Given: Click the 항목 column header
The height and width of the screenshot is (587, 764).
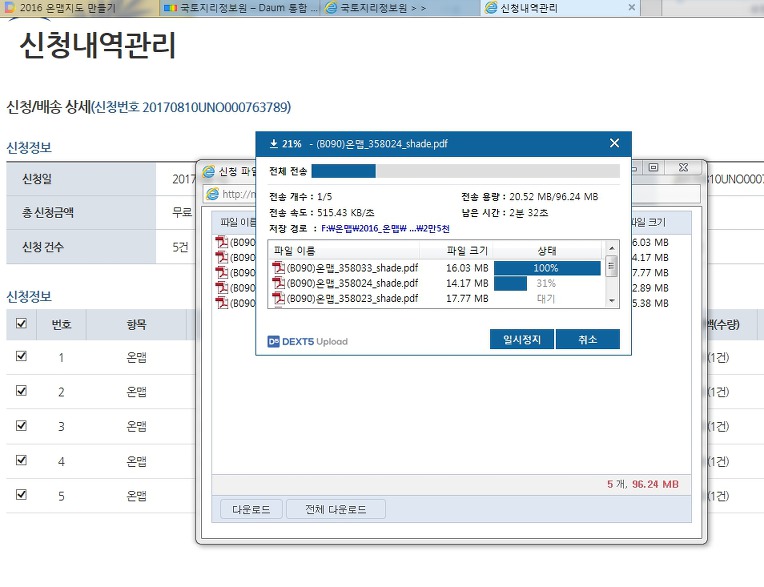Looking at the screenshot, I should click(136, 324).
